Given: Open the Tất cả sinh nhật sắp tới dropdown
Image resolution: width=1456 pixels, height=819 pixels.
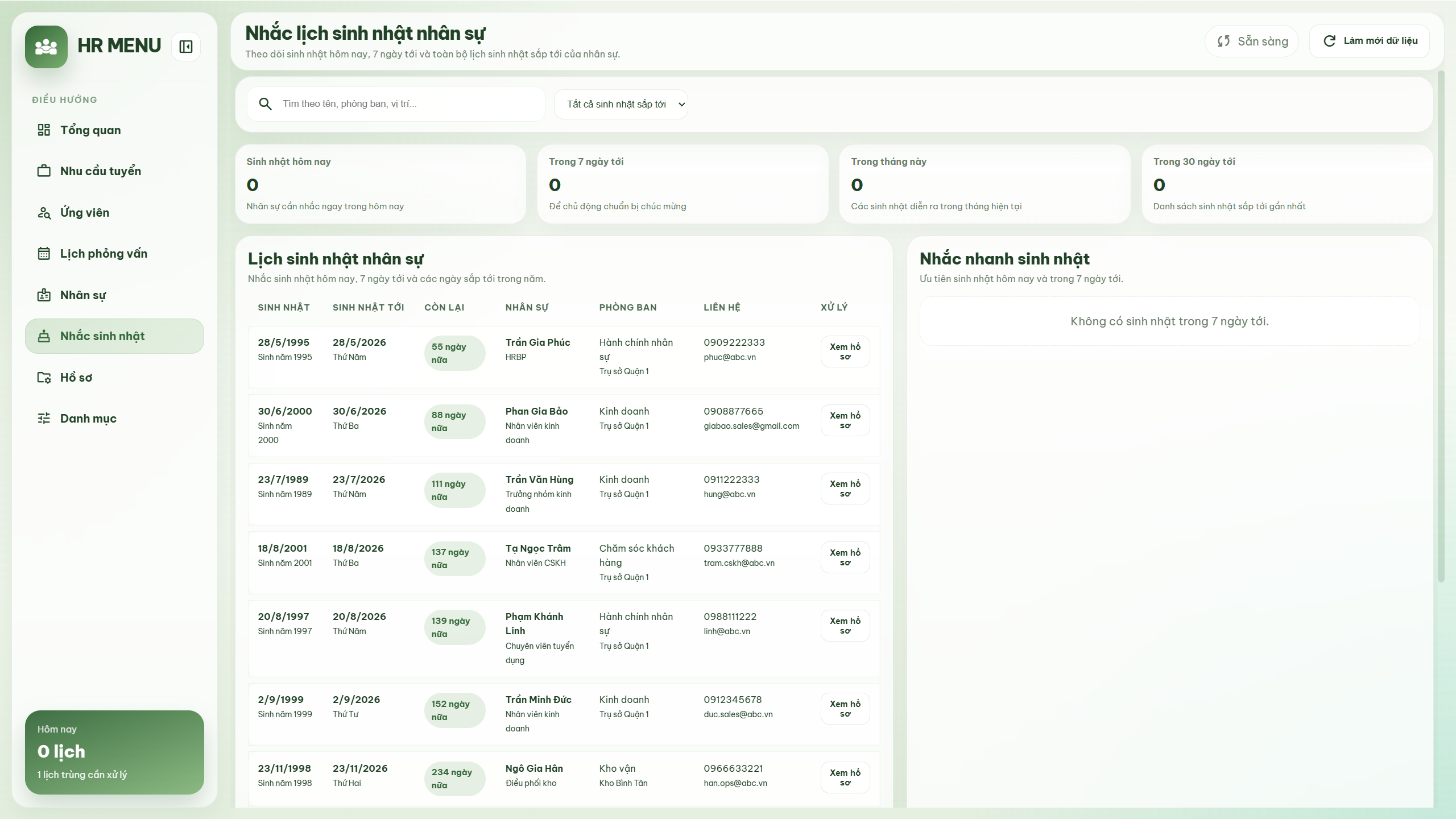Looking at the screenshot, I should 621,104.
